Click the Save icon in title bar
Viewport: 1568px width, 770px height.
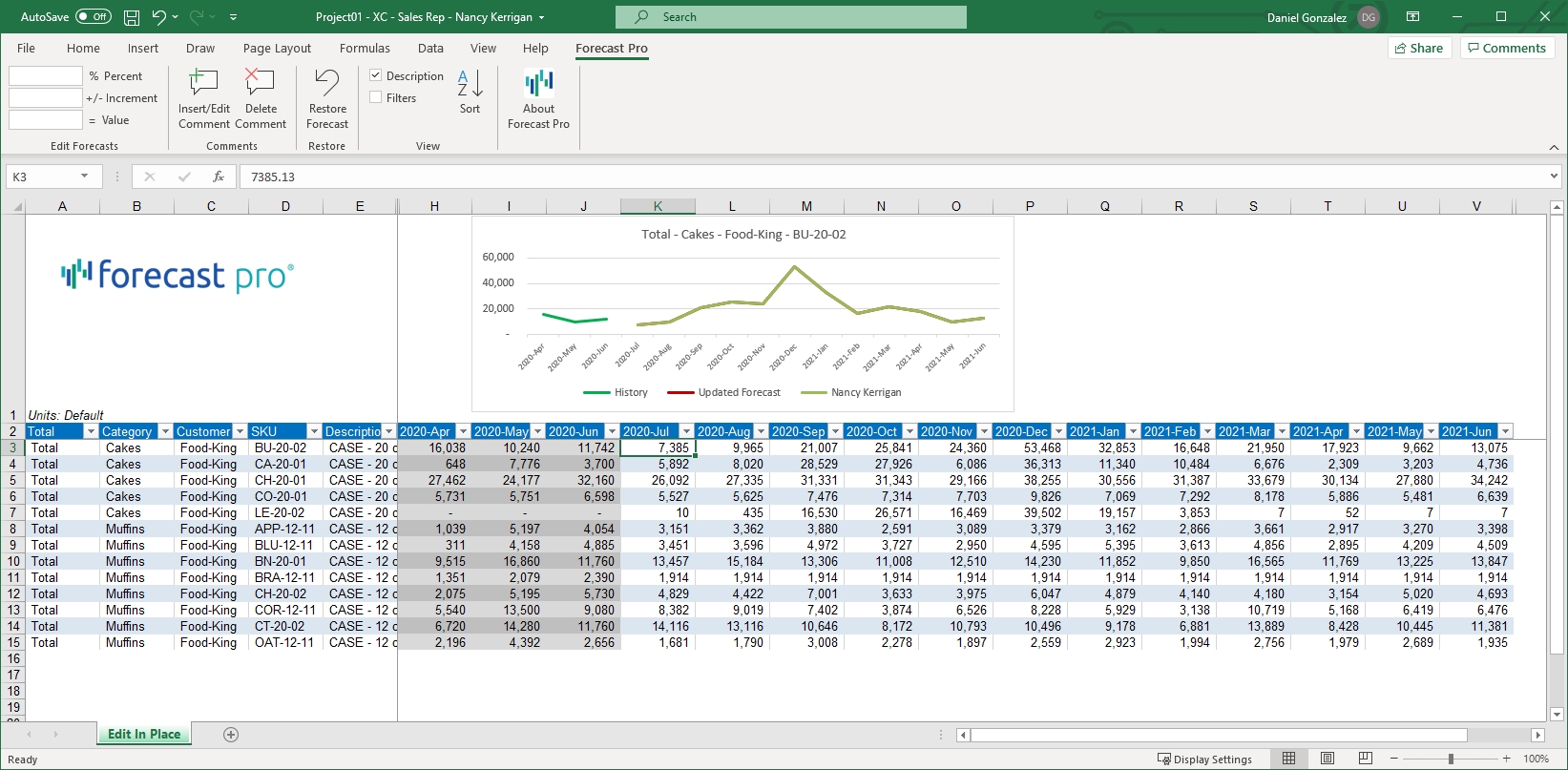point(132,17)
